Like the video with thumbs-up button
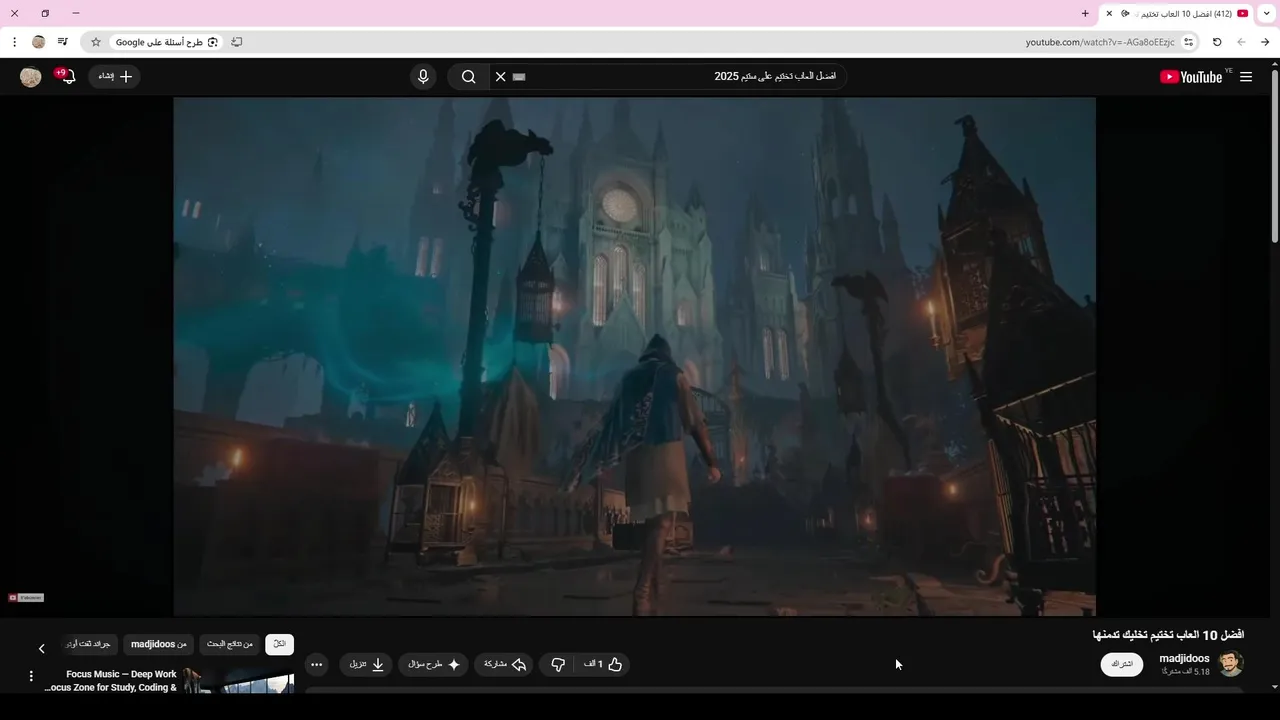 (603, 664)
